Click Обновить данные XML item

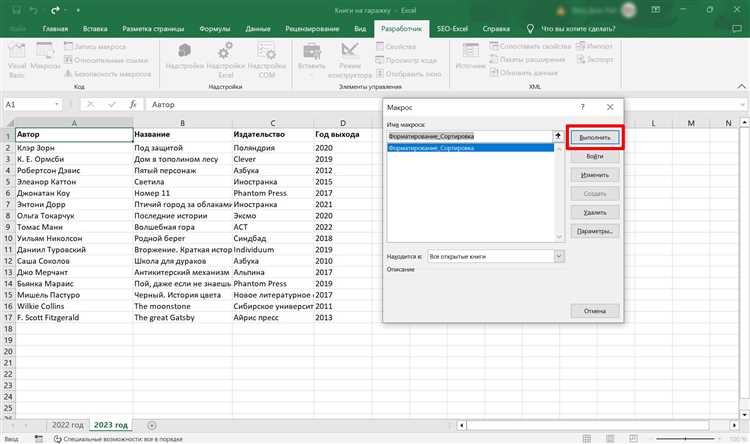[x=524, y=73]
